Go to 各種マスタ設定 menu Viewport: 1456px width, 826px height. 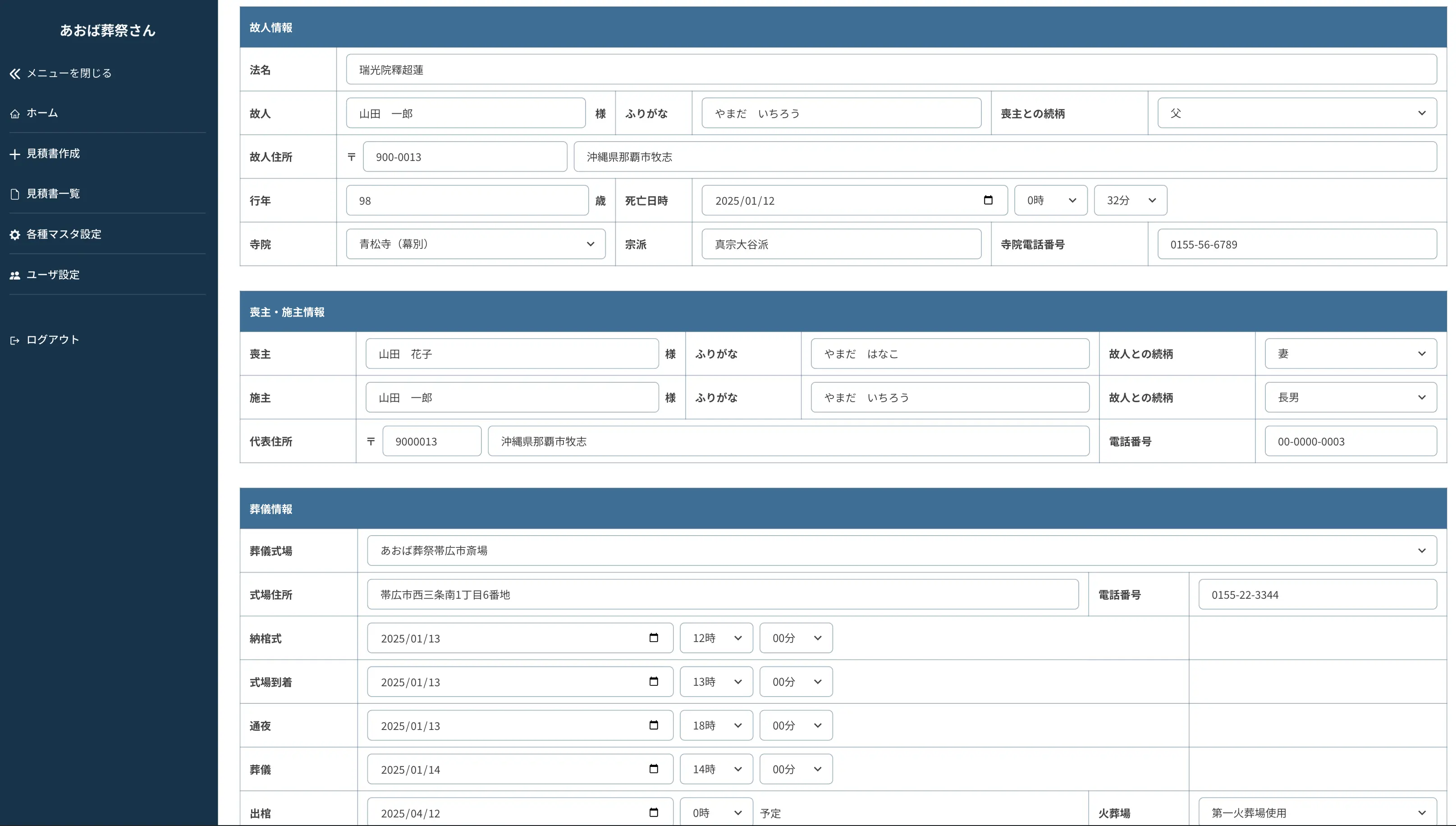64,234
